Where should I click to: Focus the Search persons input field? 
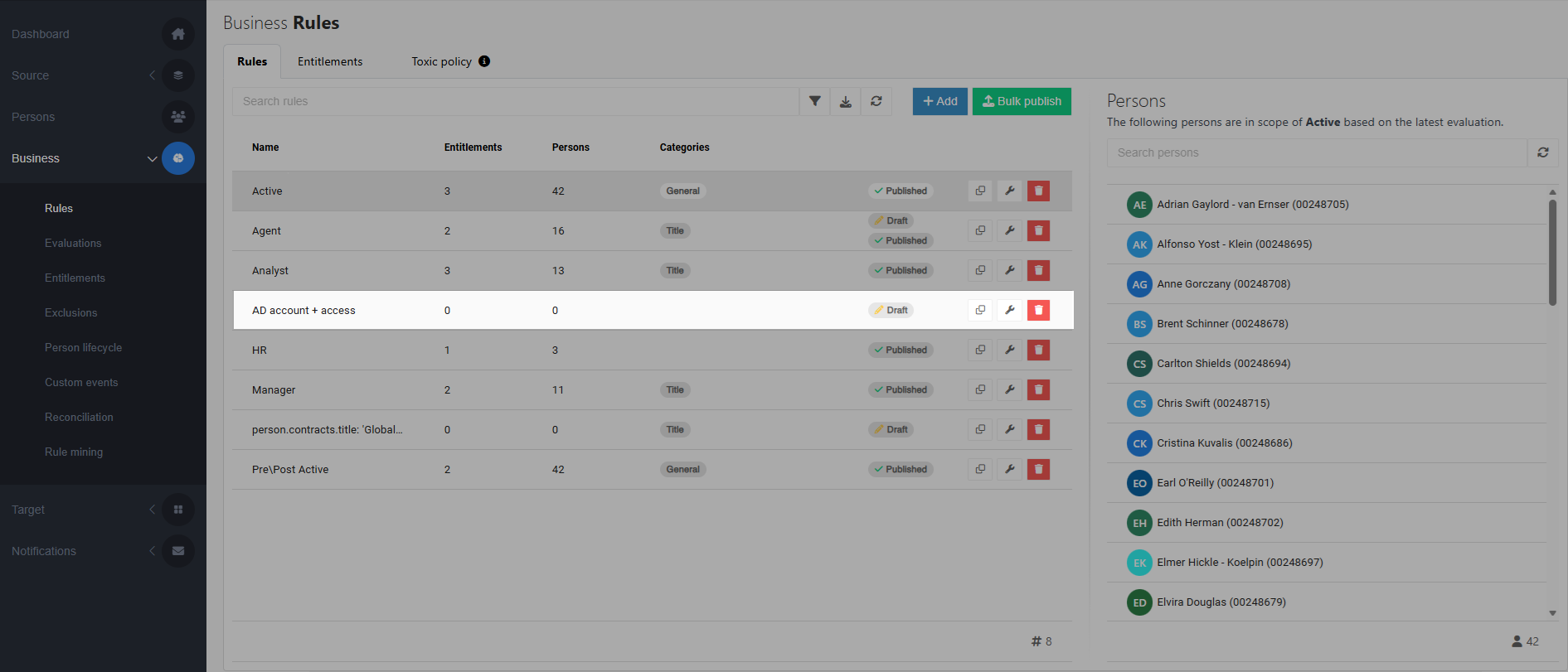tap(1317, 152)
